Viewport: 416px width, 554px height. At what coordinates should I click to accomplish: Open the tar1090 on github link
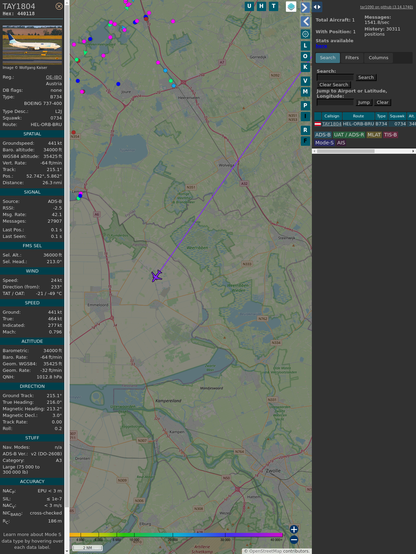coord(386,7)
